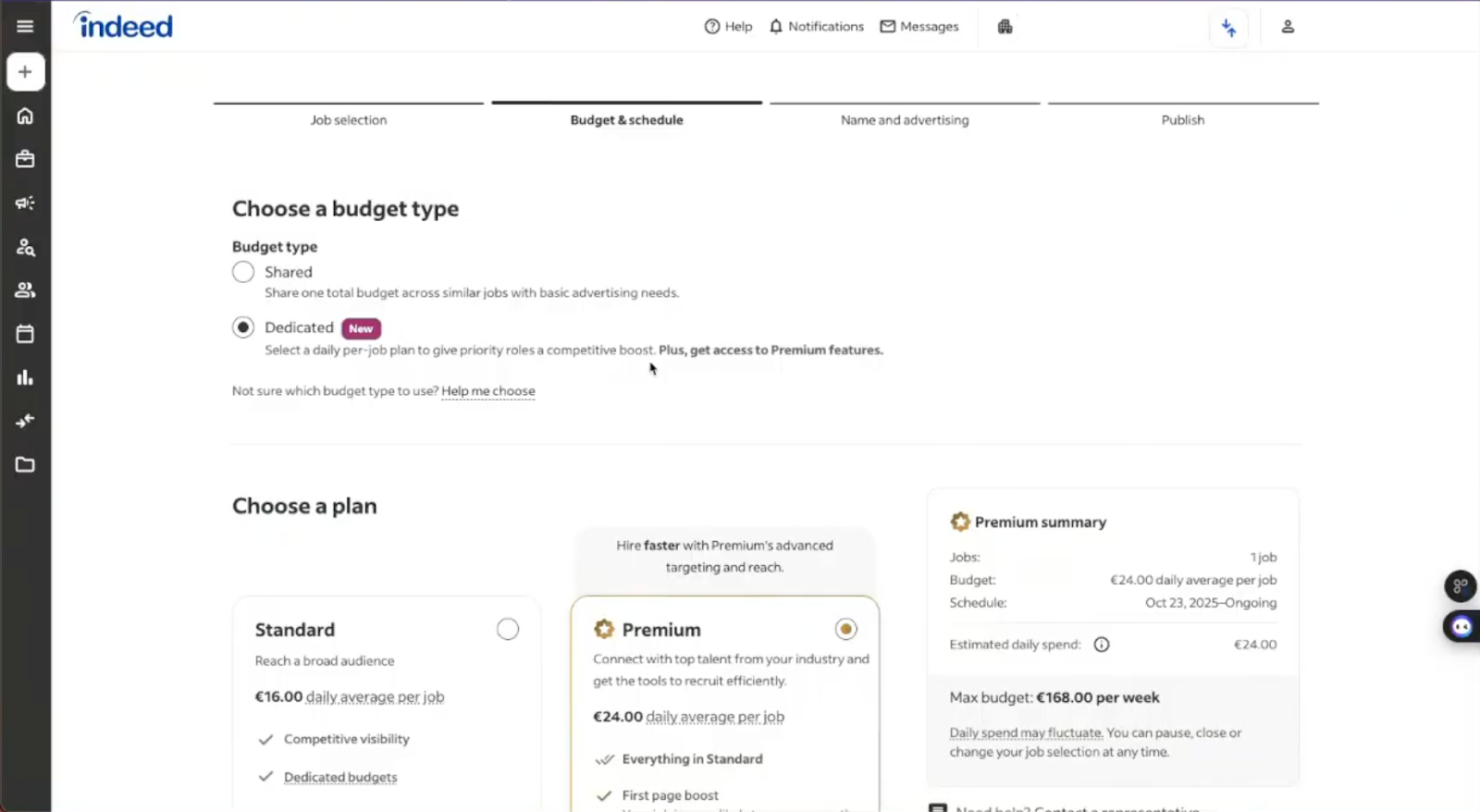Click the plus create-new button in sidebar
Image resolution: width=1480 pixels, height=812 pixels.
tap(25, 72)
